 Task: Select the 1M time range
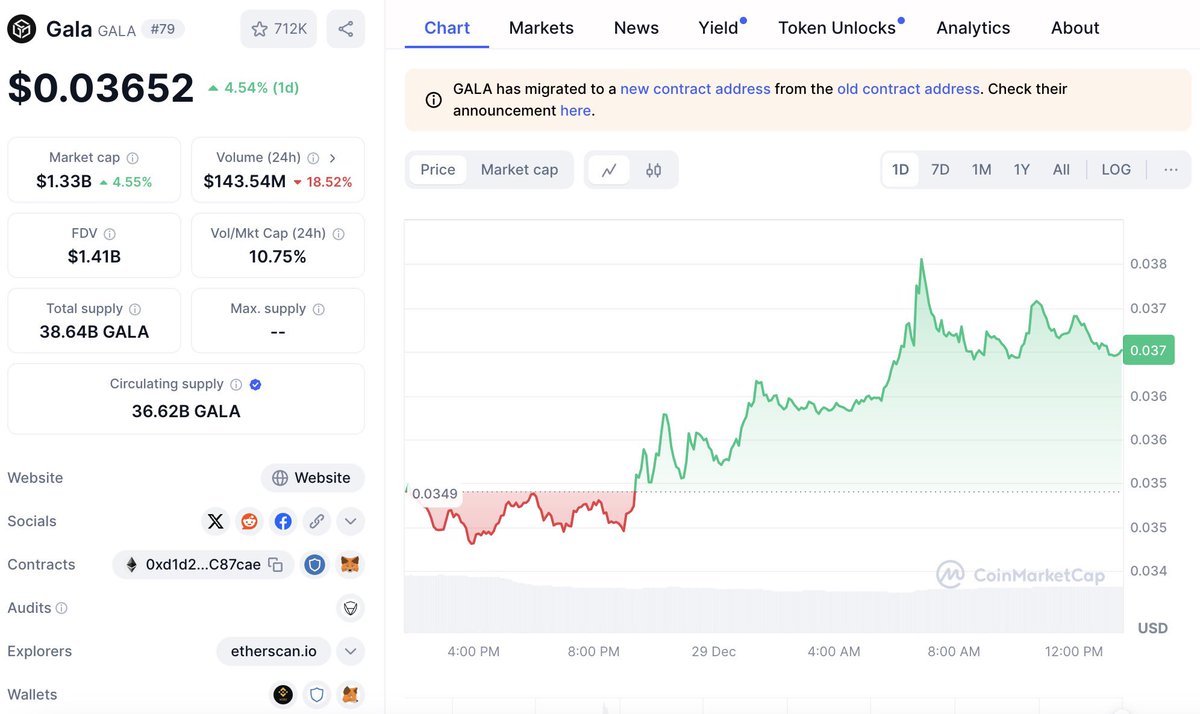(981, 170)
